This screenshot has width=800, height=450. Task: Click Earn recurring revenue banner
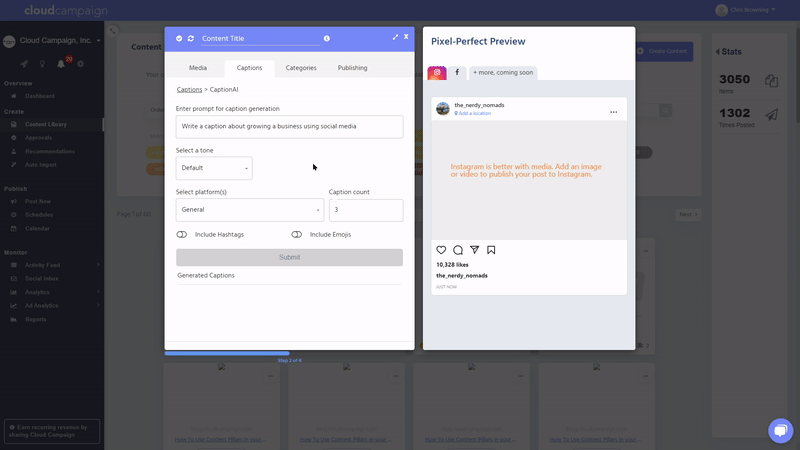52,431
